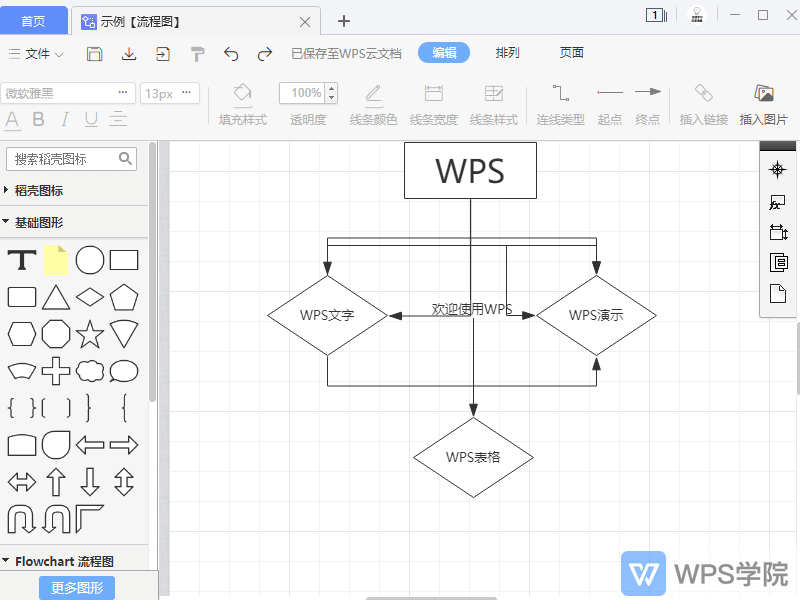Viewport: 800px width, 600px height.
Task: Select the format painter icon
Action: coord(197,54)
